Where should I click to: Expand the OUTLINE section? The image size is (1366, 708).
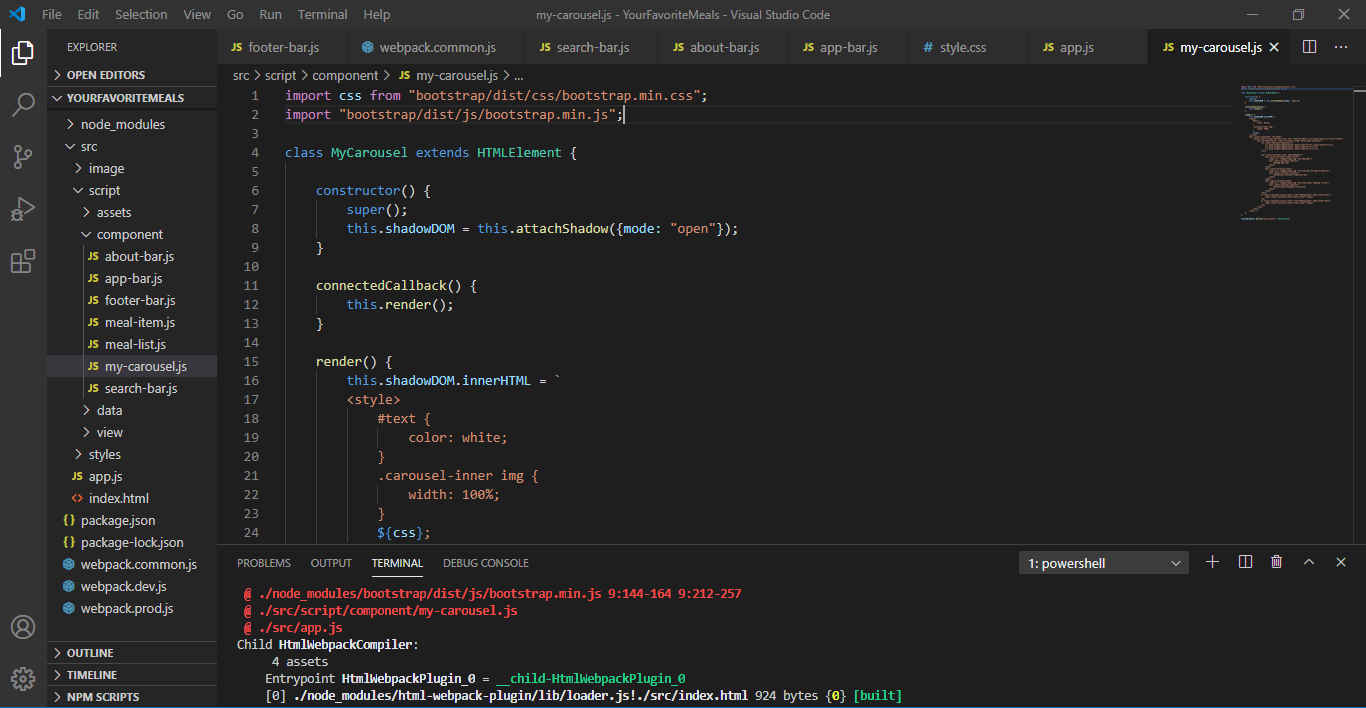132,653
